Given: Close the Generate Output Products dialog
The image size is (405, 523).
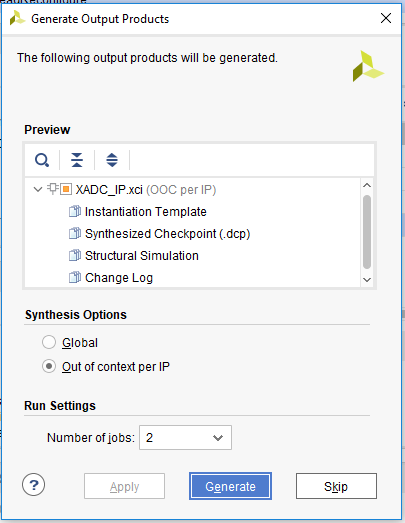Looking at the screenshot, I should pos(386,18).
